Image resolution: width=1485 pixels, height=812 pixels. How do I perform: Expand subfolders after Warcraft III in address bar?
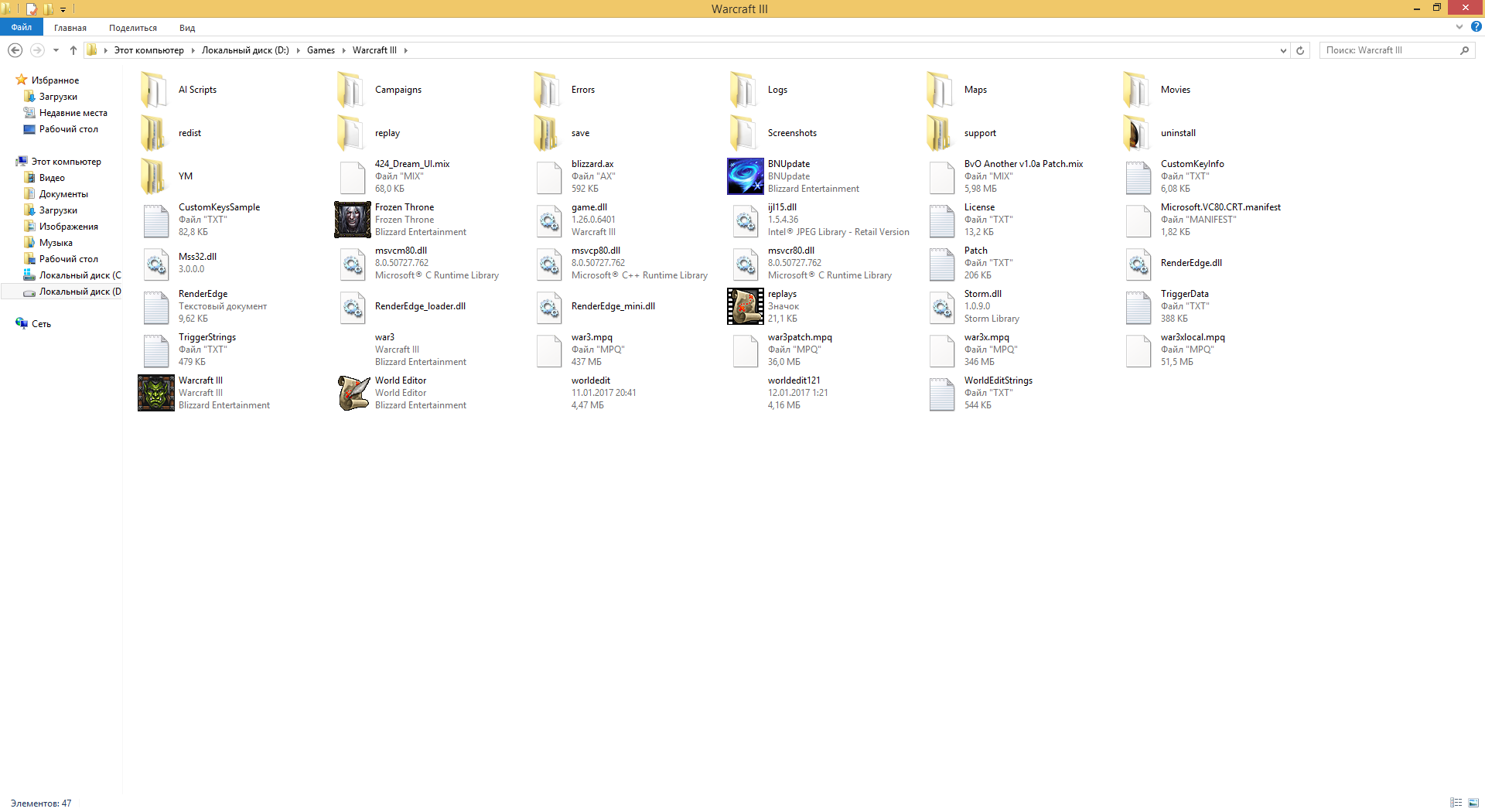405,50
